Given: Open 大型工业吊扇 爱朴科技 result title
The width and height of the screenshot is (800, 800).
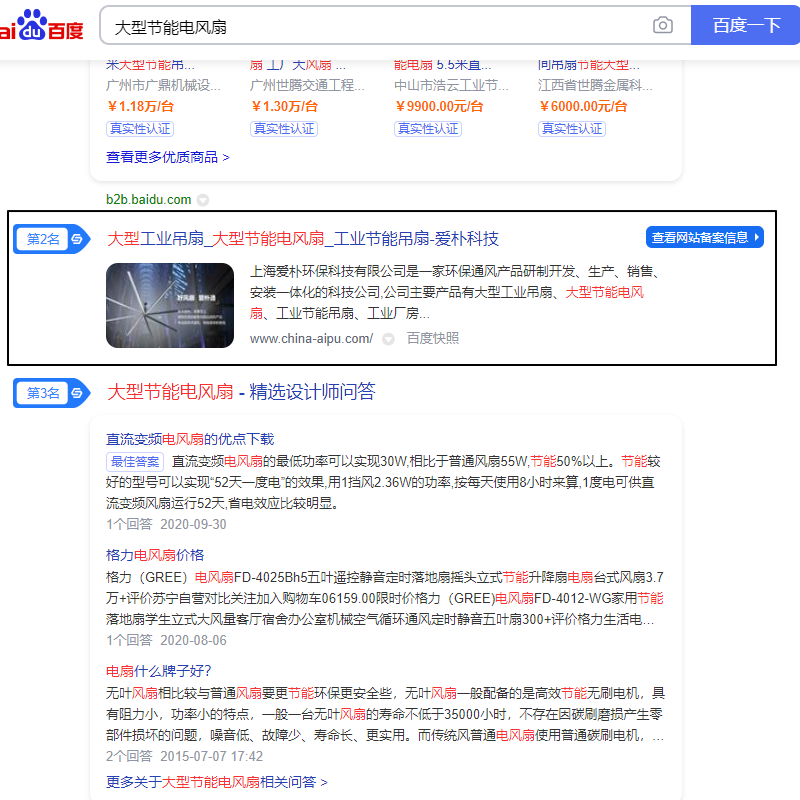Looking at the screenshot, I should [303, 239].
